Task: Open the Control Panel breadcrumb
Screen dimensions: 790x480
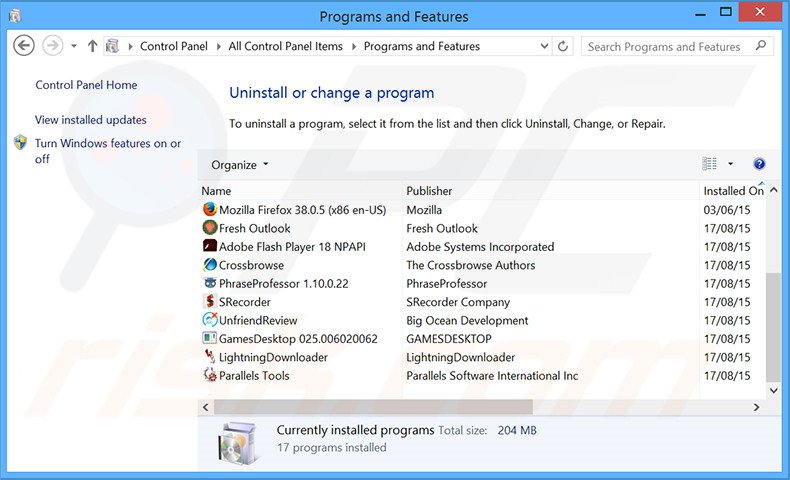Action: point(173,46)
